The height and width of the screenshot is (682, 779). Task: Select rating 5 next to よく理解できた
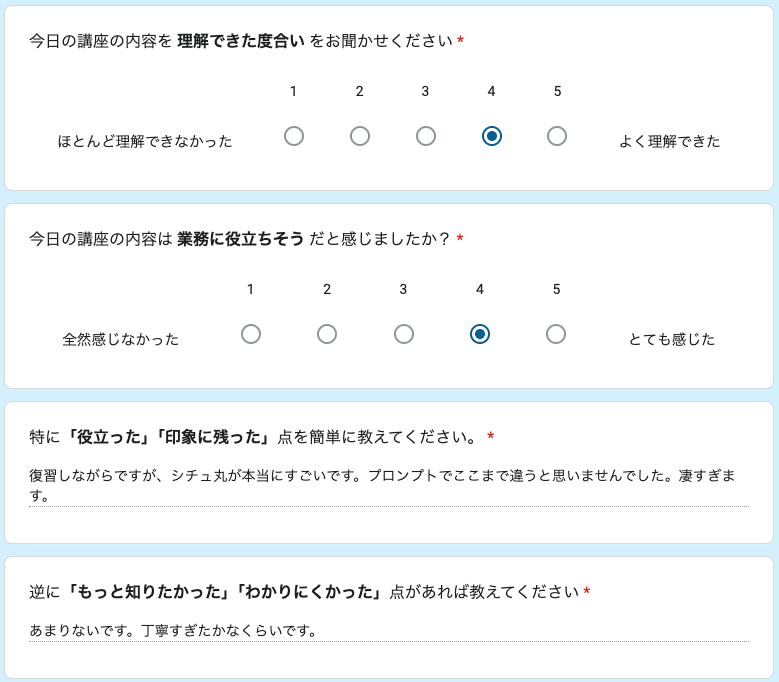click(557, 136)
